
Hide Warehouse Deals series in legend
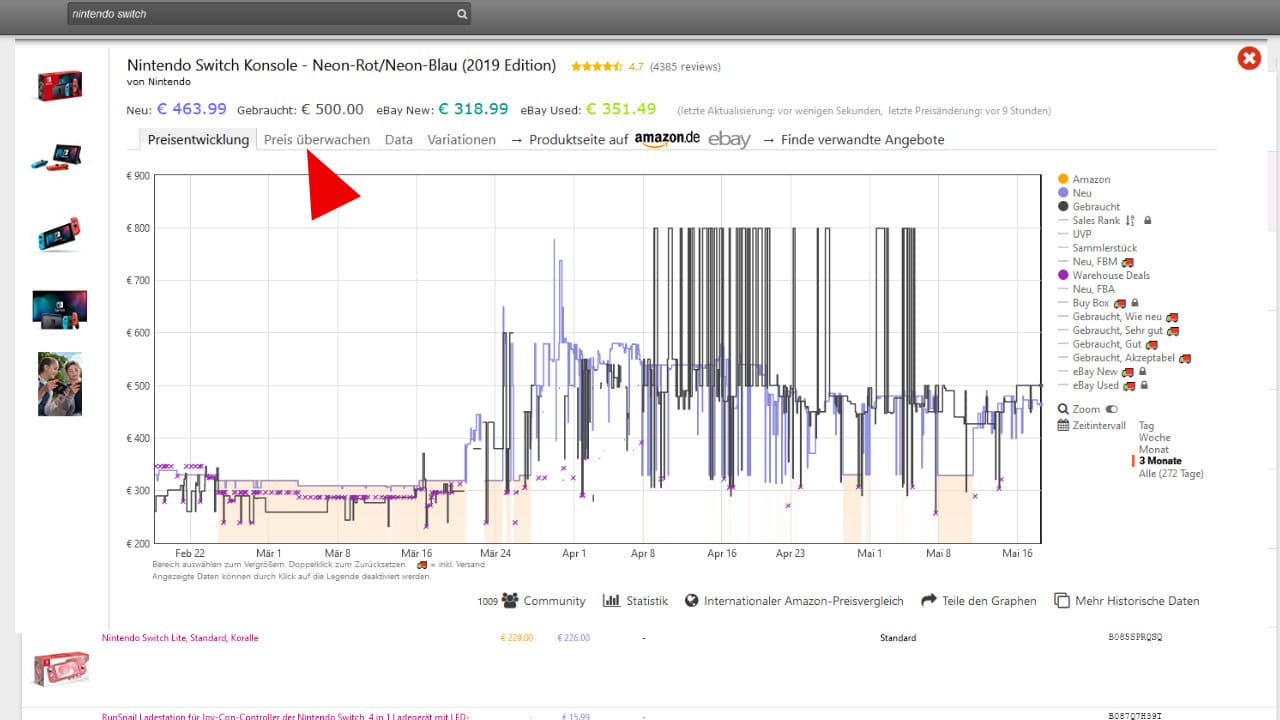coord(1063,275)
